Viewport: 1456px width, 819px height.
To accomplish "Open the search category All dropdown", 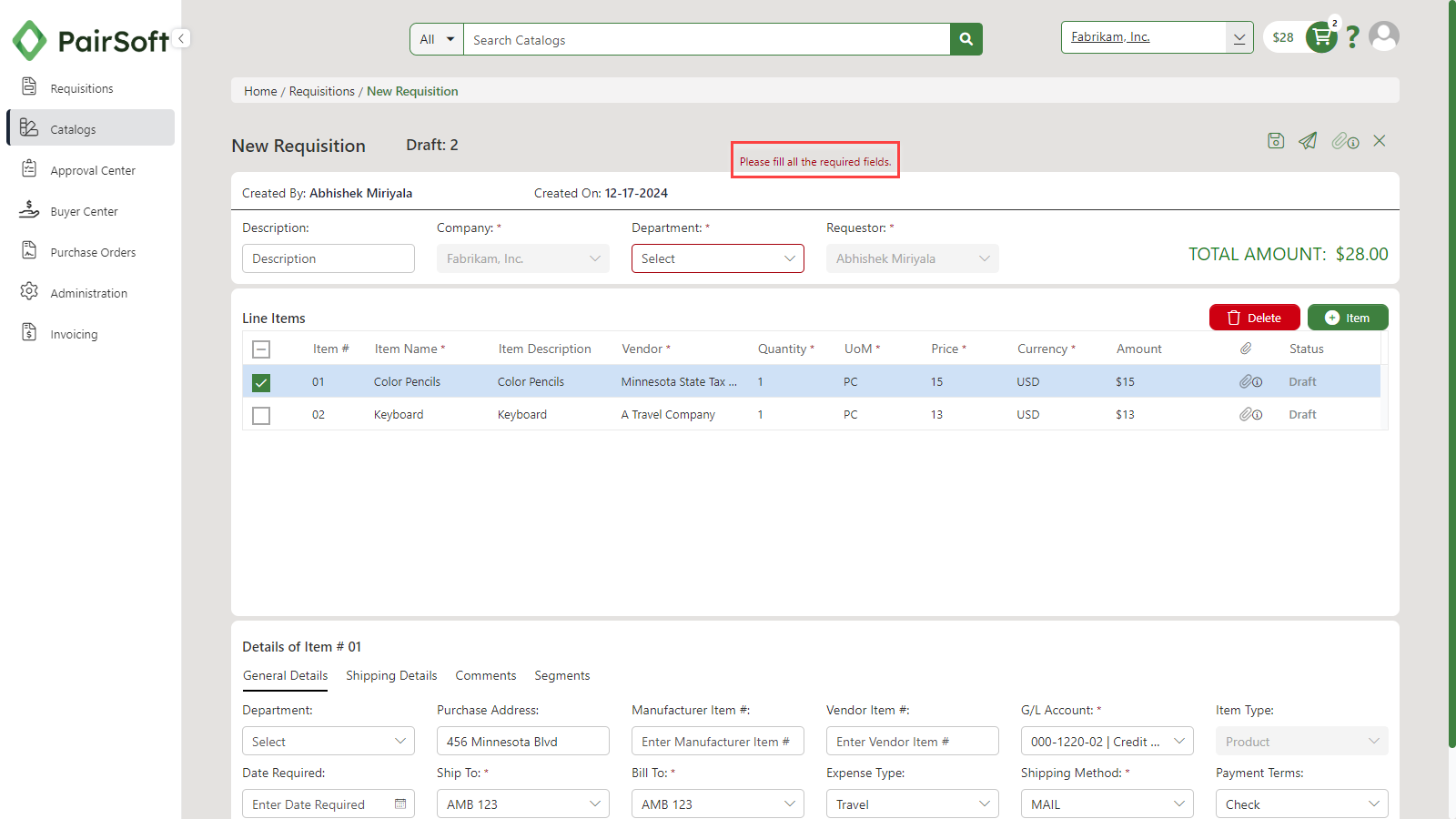I will pyautogui.click(x=437, y=39).
